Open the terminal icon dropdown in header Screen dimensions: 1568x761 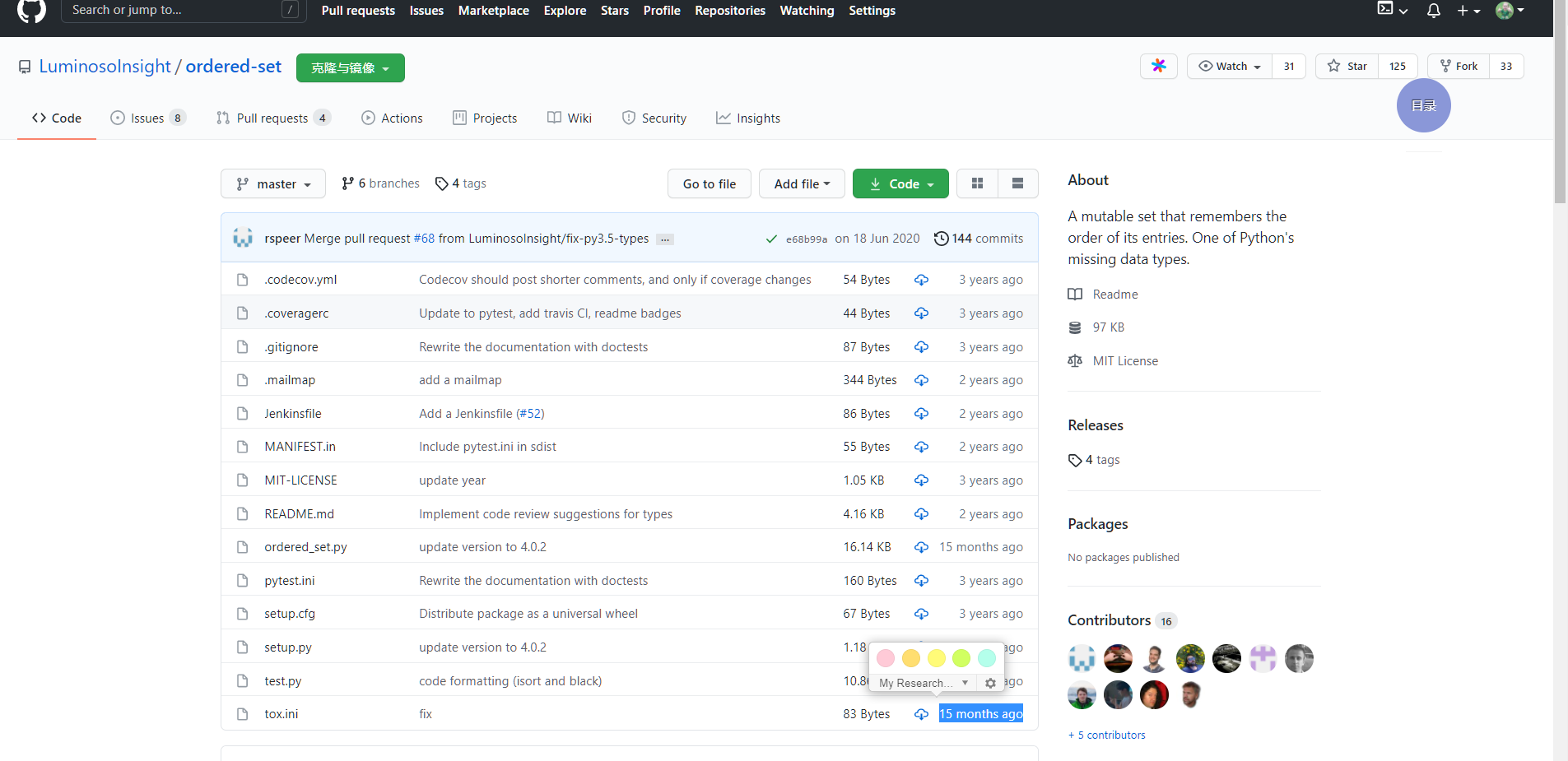coord(1392,10)
